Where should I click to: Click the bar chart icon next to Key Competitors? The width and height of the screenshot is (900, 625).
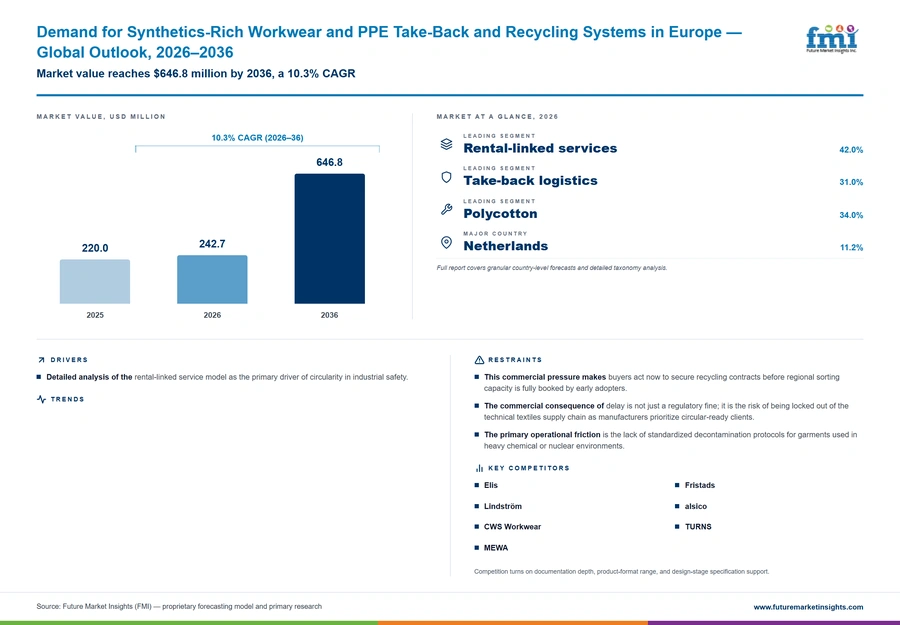pos(479,468)
